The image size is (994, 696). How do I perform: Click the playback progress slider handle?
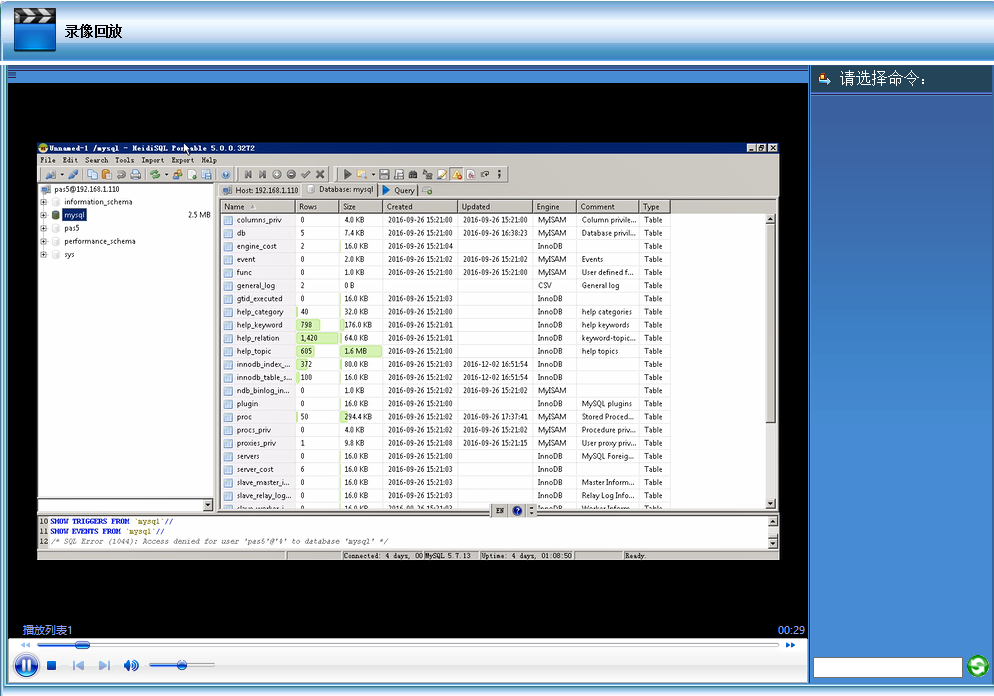coord(82,645)
